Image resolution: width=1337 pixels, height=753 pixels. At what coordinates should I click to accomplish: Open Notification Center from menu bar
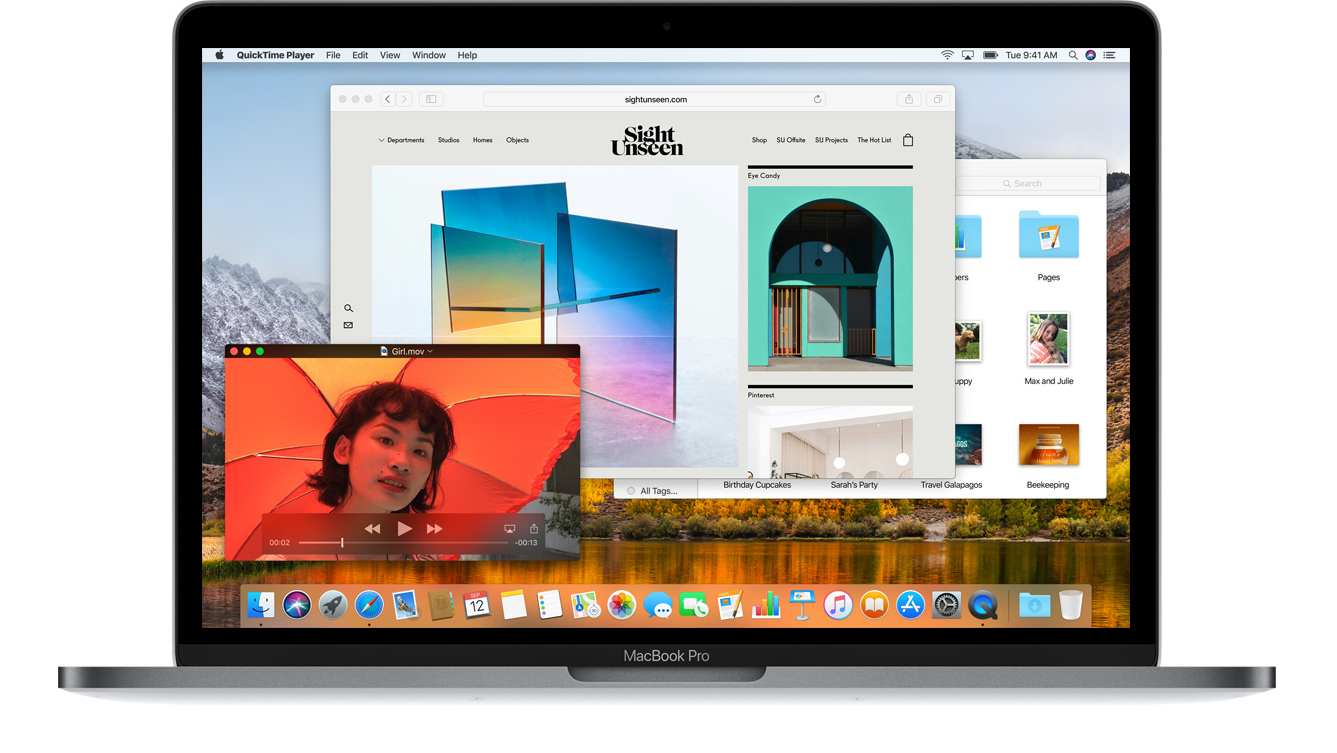pos(1109,55)
